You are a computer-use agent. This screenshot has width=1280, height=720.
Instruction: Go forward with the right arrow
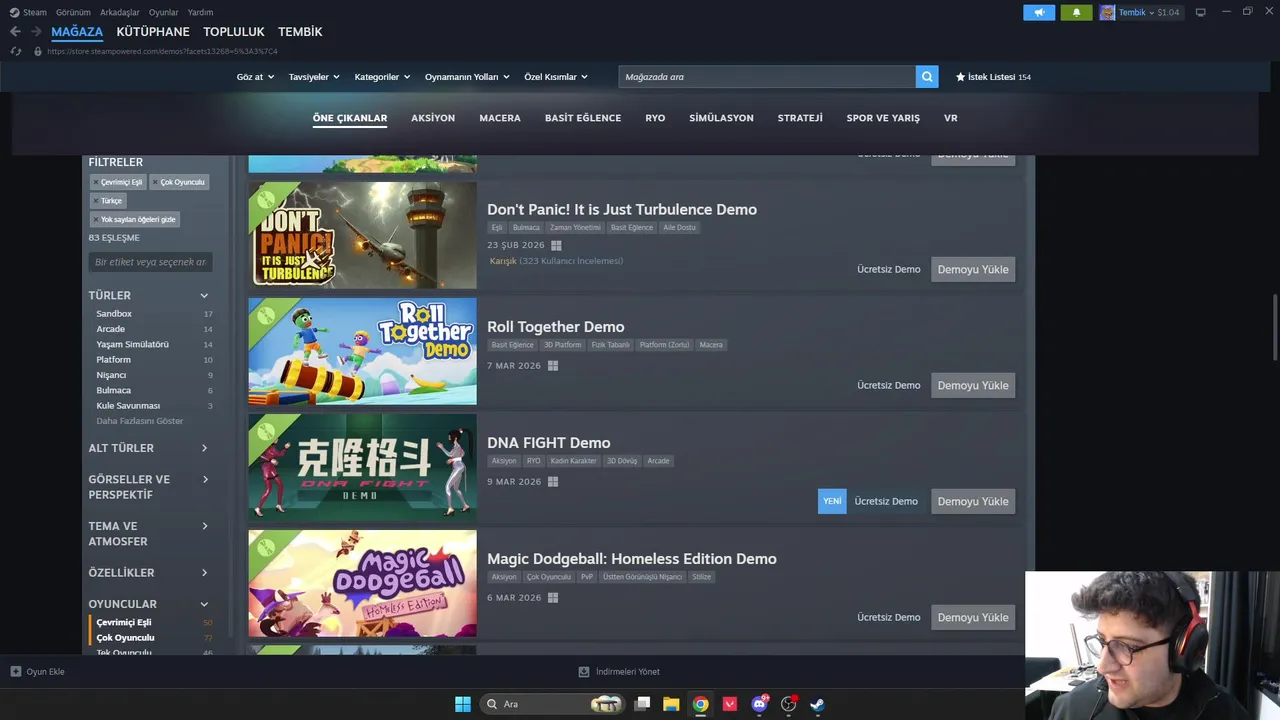pos(36,32)
